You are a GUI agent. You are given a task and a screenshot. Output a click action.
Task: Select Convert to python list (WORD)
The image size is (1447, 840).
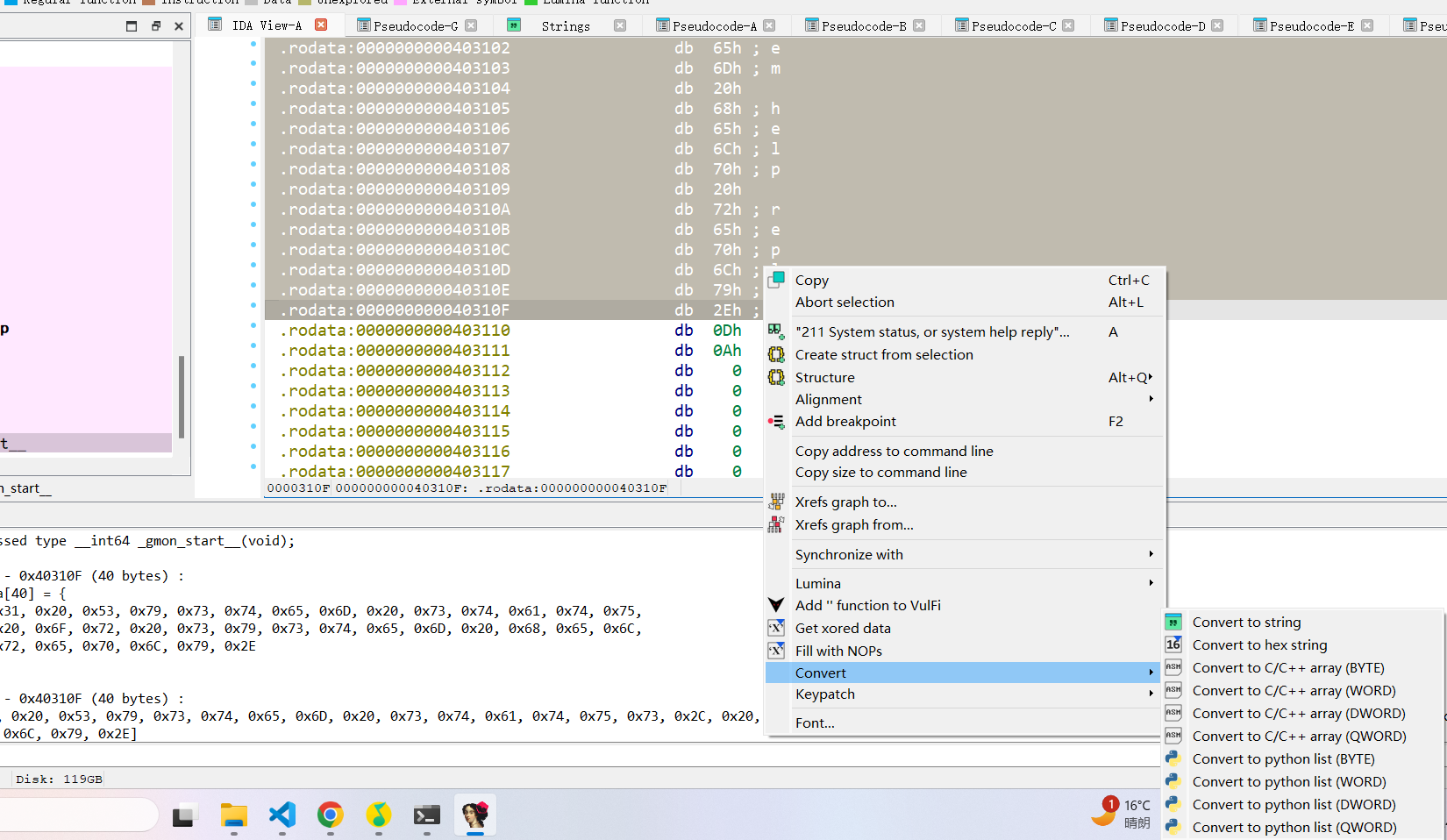point(1302,781)
